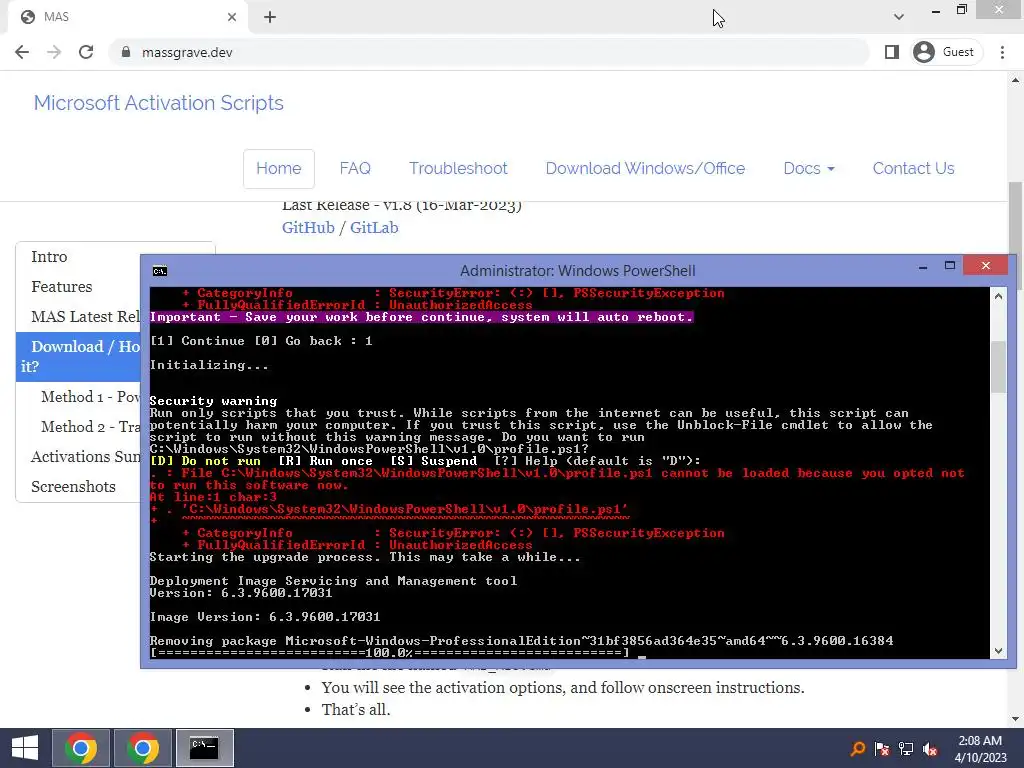Open Download Windows/Office page
Image resolution: width=1024 pixels, height=768 pixels.
(645, 168)
